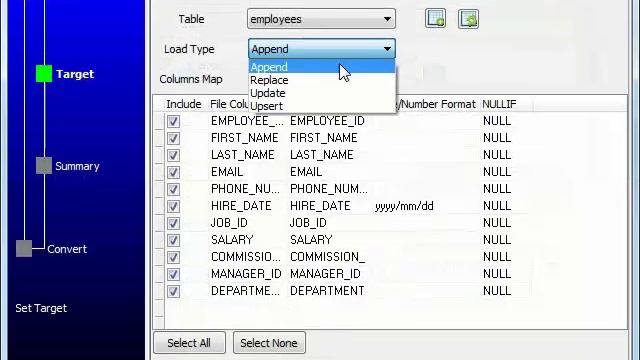The height and width of the screenshot is (360, 640).
Task: Select the JOB_ID table column cell
Action: coord(308,223)
